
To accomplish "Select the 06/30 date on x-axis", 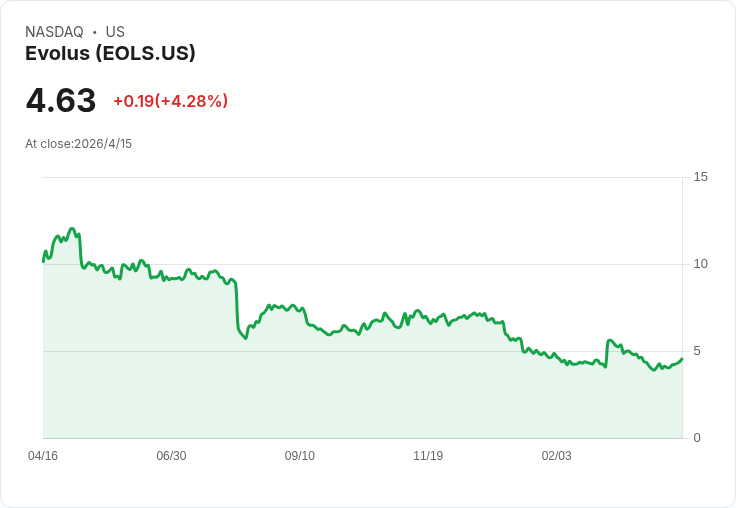I will pos(171,456).
